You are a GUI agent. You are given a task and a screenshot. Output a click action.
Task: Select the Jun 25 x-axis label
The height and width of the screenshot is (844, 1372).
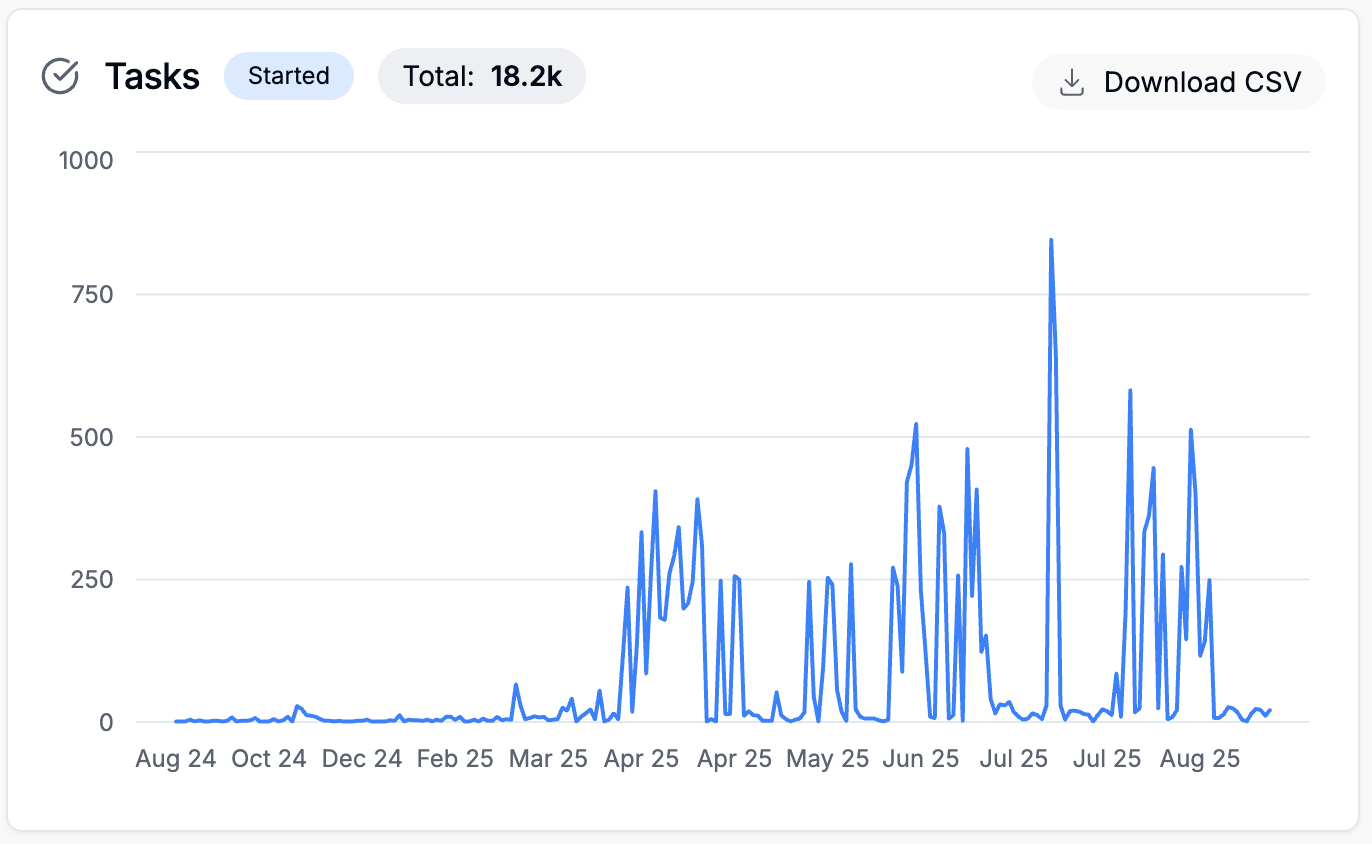tap(920, 759)
